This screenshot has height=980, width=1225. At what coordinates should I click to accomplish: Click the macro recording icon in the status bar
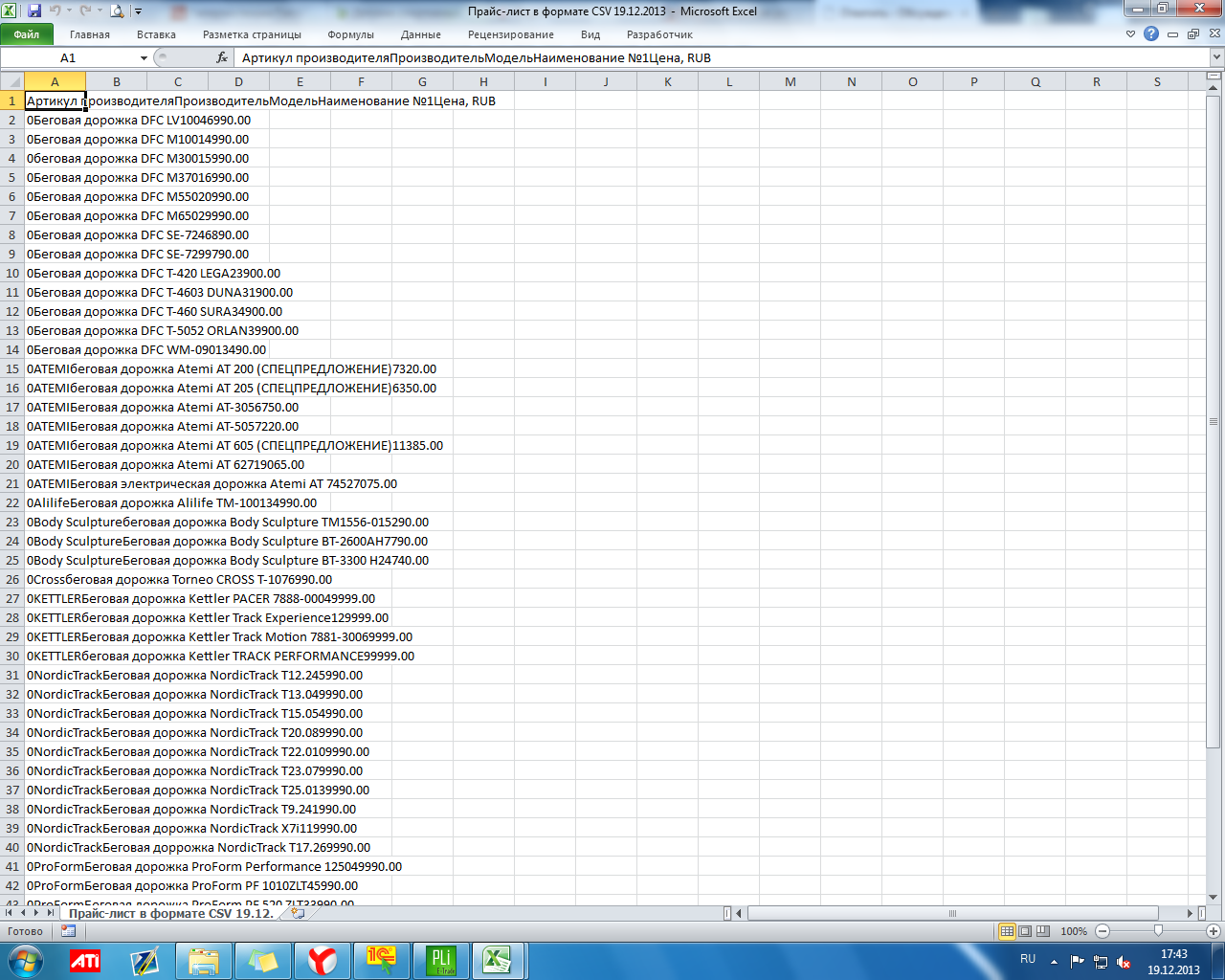[68, 931]
